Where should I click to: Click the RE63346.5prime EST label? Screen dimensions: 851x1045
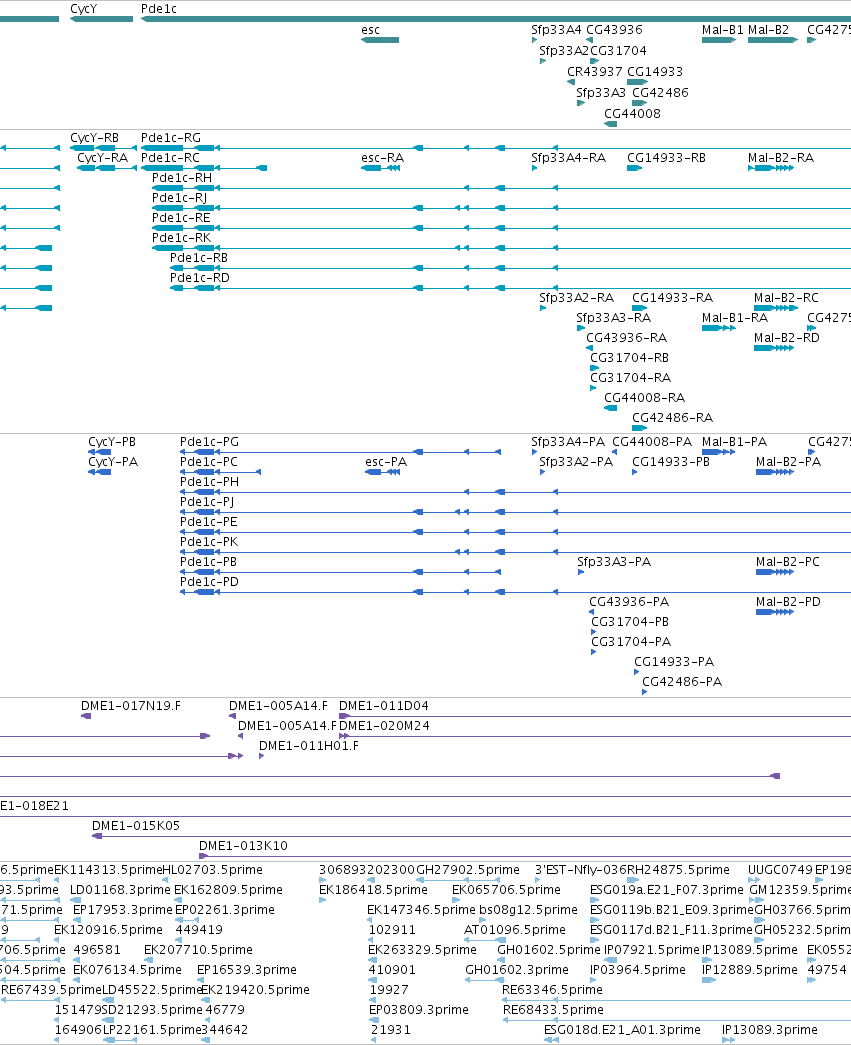pos(552,990)
